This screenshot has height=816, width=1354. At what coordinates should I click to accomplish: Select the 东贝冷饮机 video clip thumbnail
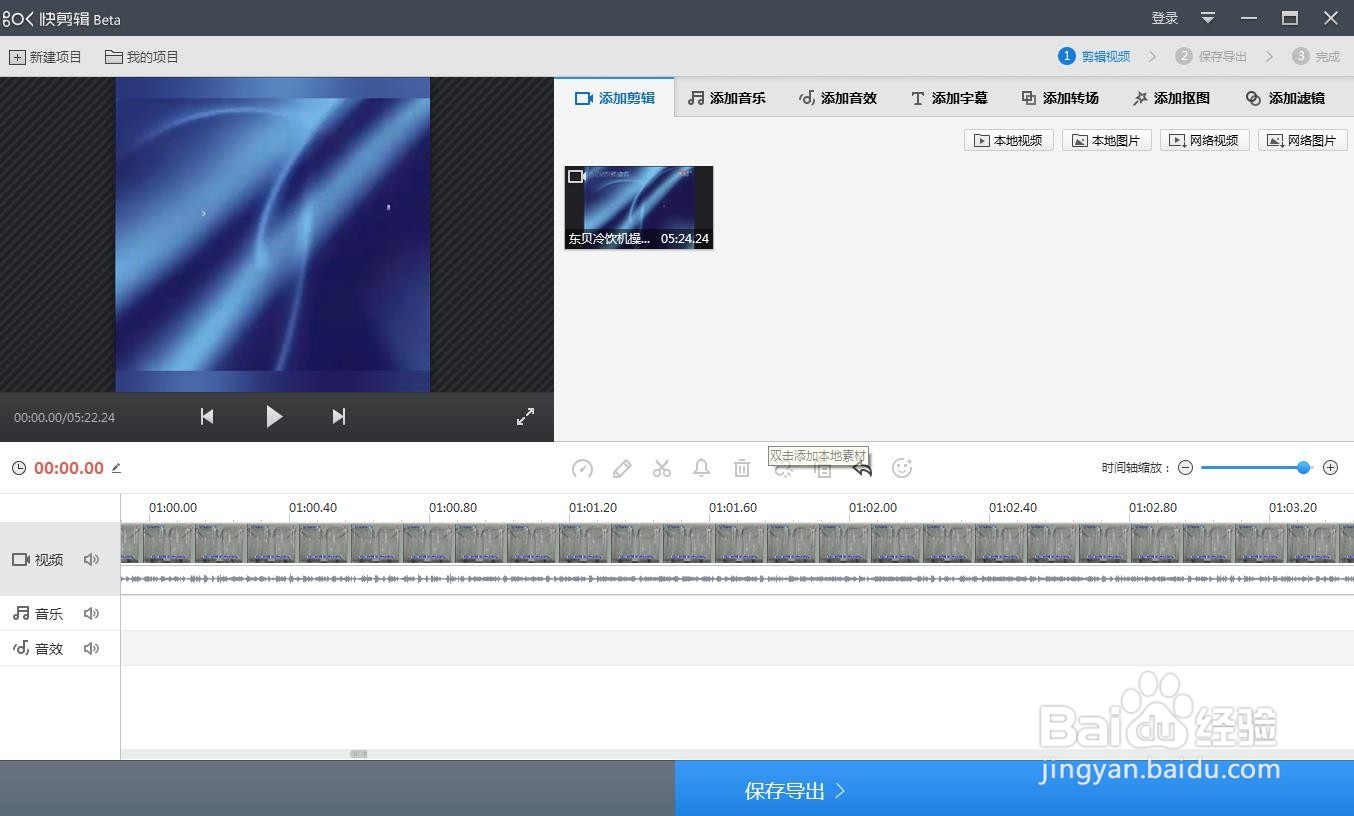coord(639,207)
